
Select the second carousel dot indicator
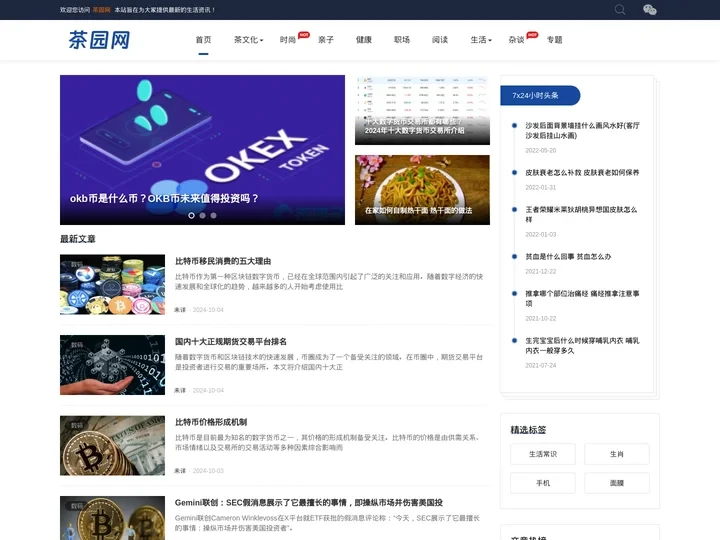point(202,215)
